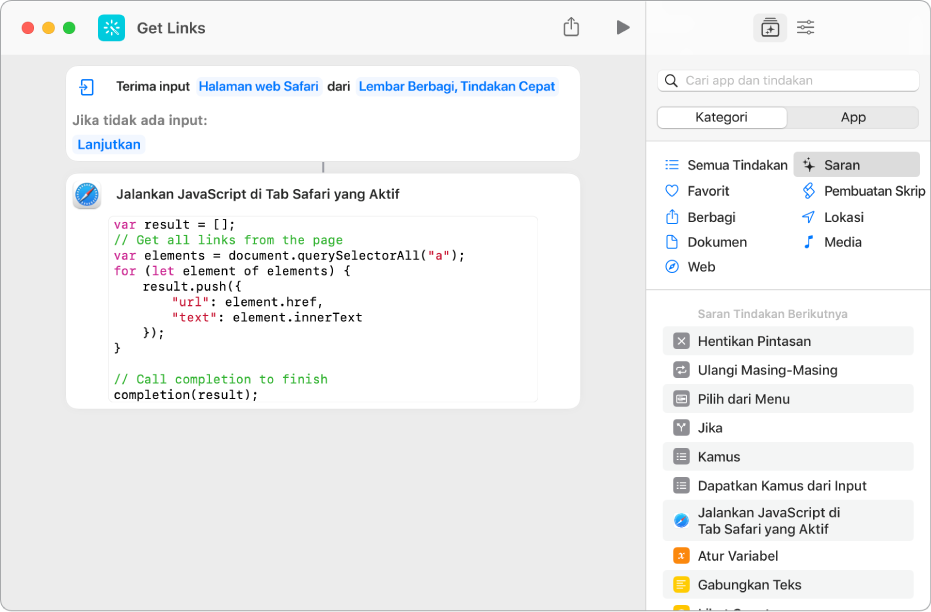
Task: Click the Hentikan Pintasan X icon
Action: [x=681, y=341]
